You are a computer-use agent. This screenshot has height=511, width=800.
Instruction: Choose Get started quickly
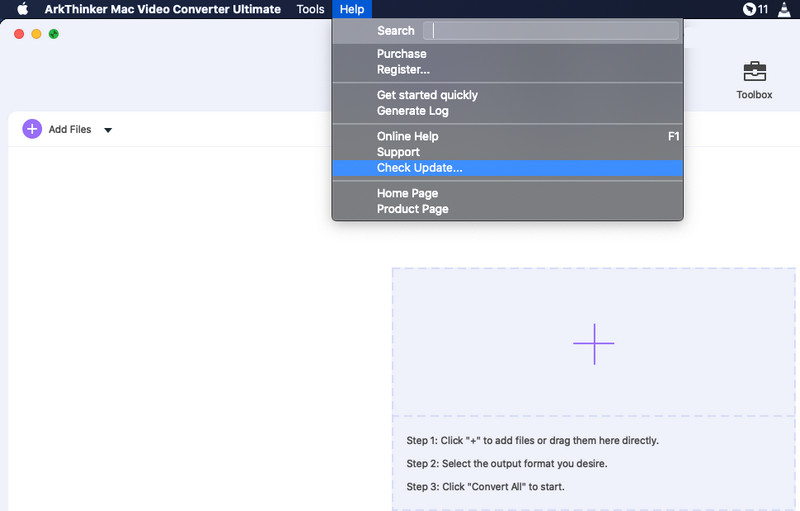tap(508, 95)
